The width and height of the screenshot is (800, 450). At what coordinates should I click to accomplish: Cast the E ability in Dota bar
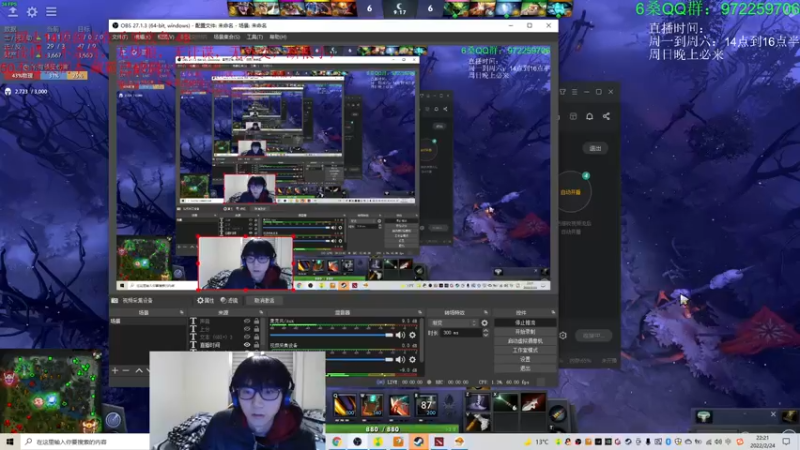399,406
